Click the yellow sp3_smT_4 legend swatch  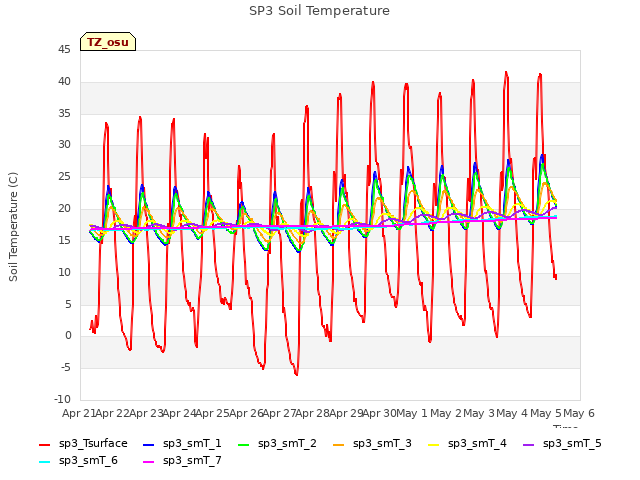coord(433,444)
